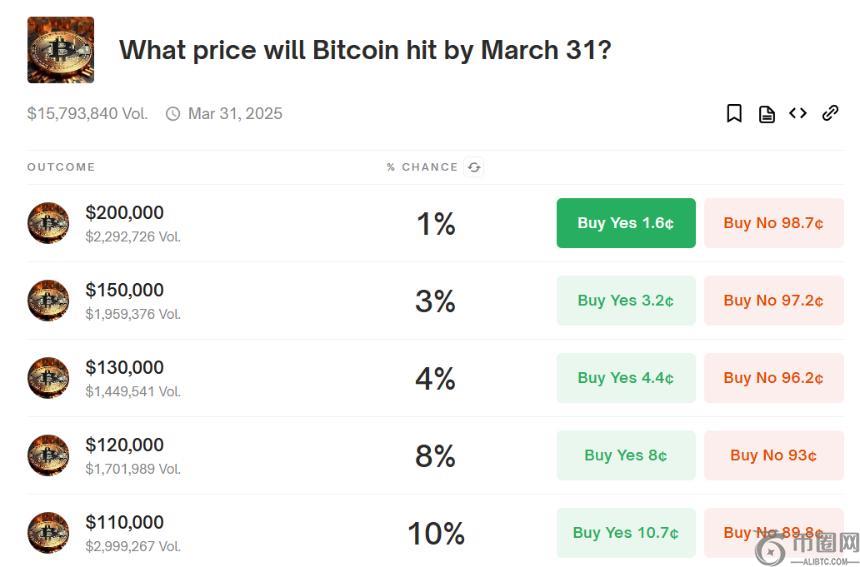Copy the market link icon
Image resolution: width=860 pixels, height=567 pixels.
click(830, 114)
